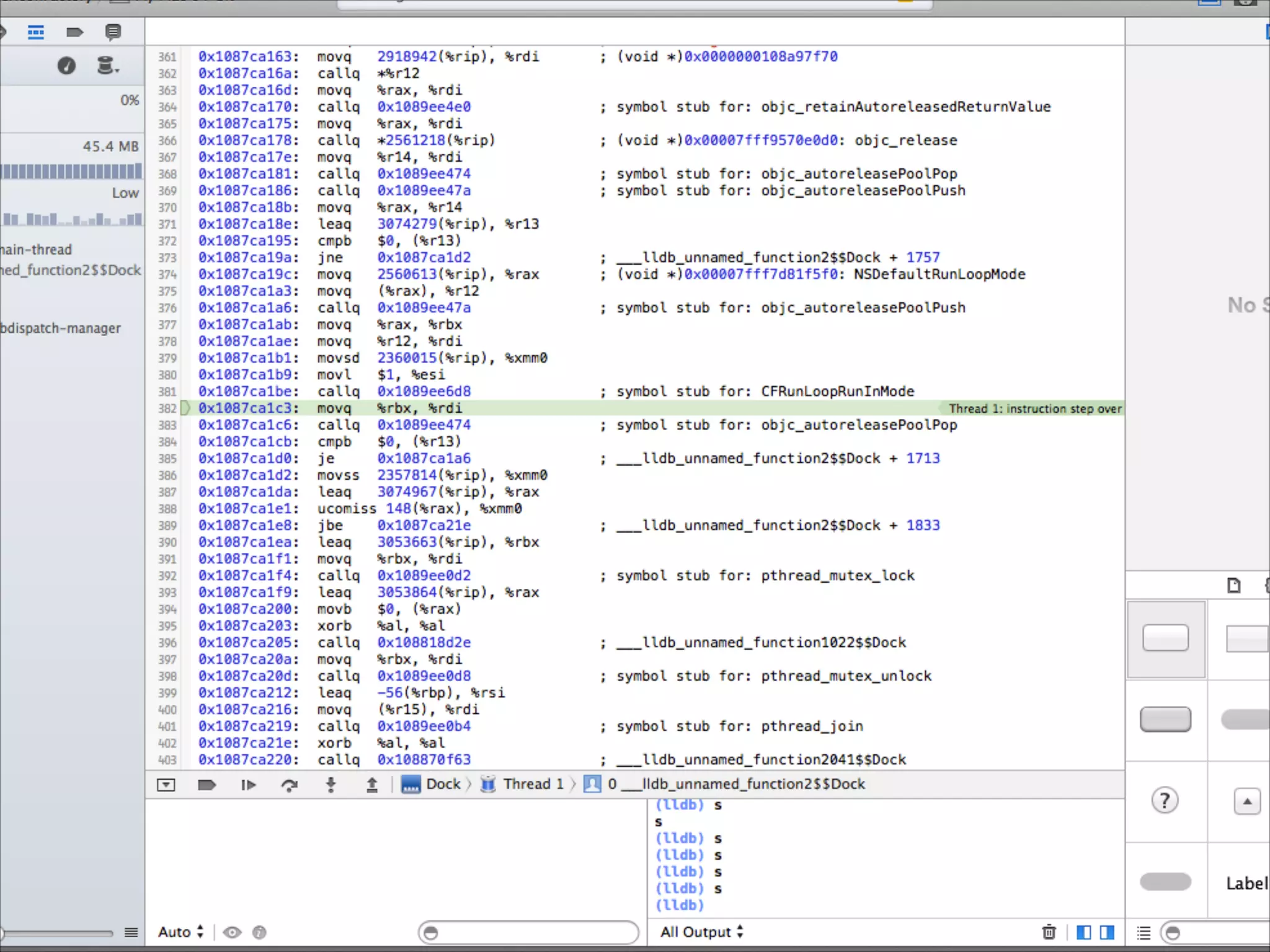Open the Auto variables scope dropdown
Viewport: 1270px width, 952px height.
click(180, 932)
